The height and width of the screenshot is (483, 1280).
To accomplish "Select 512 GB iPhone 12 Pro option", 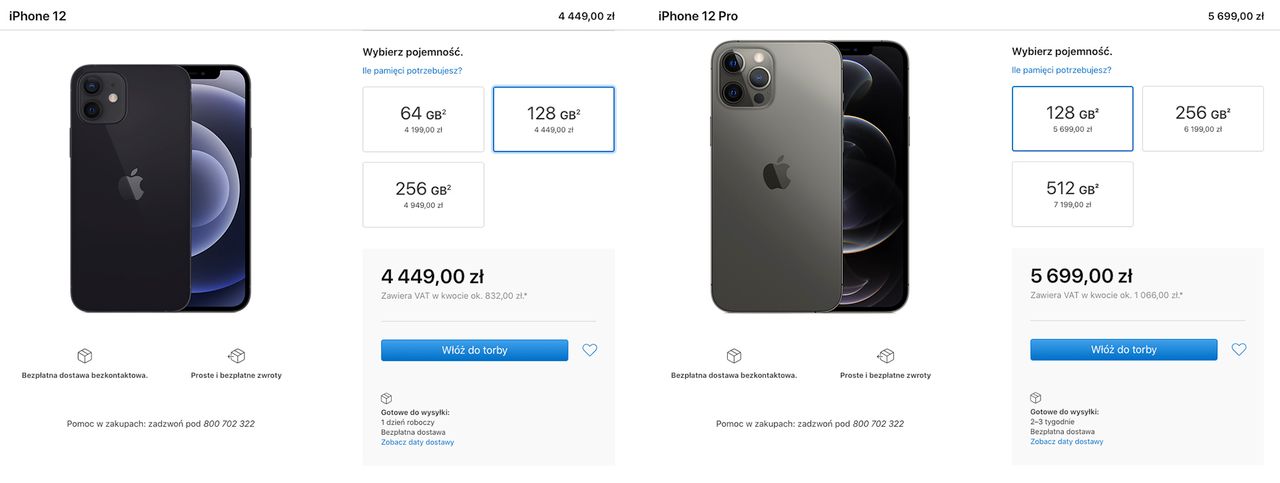I will pyautogui.click(x=1073, y=194).
